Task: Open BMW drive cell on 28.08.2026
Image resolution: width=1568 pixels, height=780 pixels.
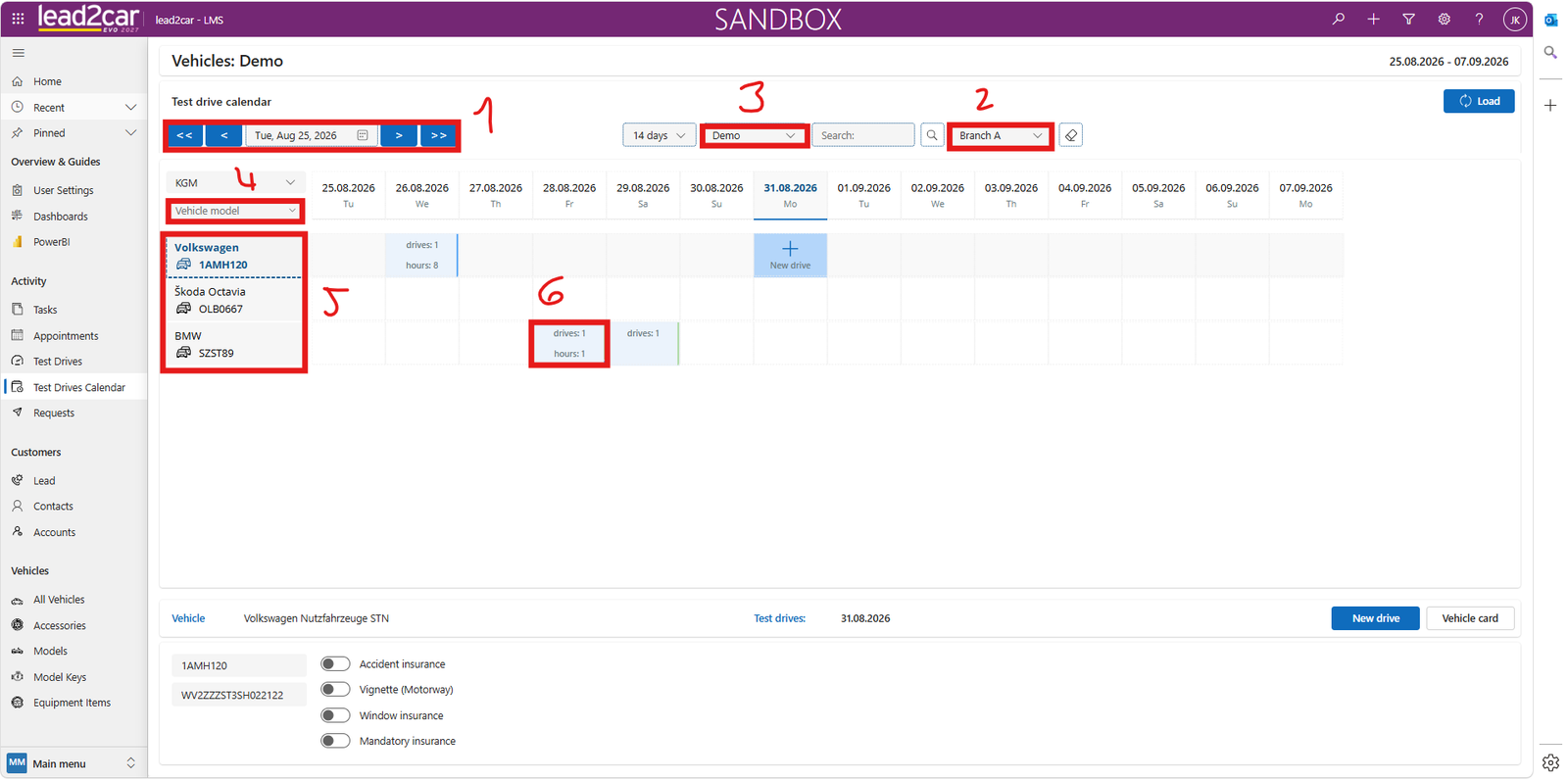Action: pos(569,343)
